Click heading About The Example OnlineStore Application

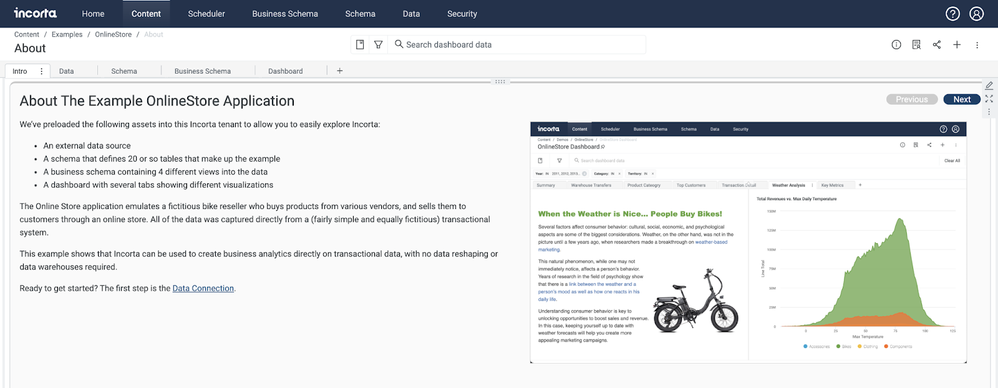click(157, 100)
